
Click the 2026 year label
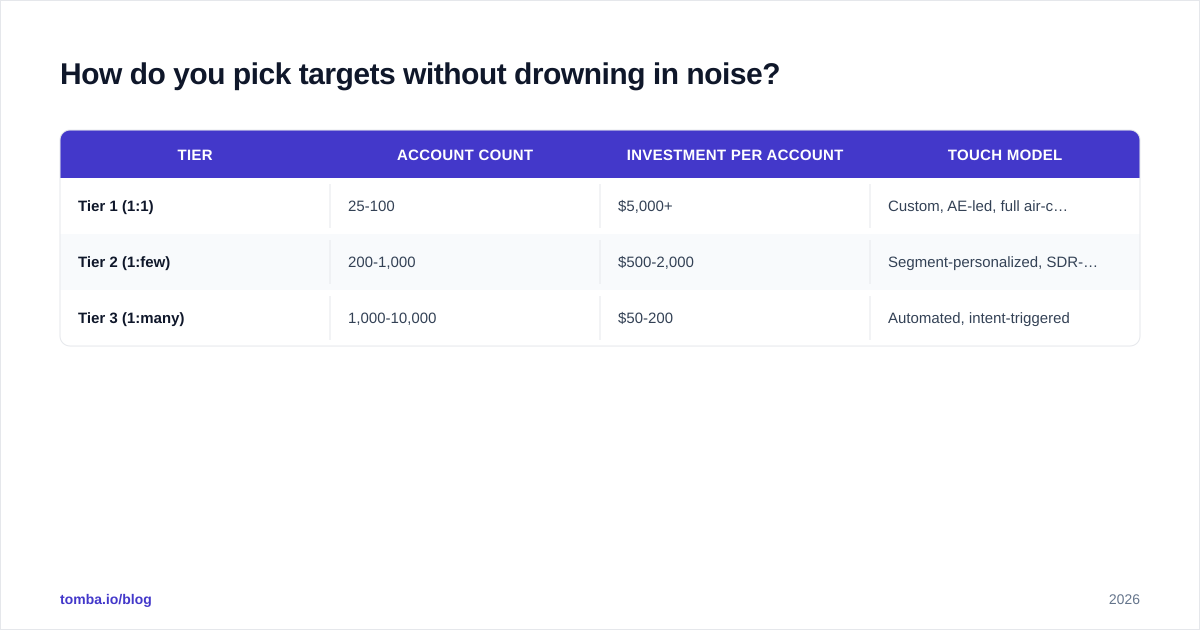1124,599
